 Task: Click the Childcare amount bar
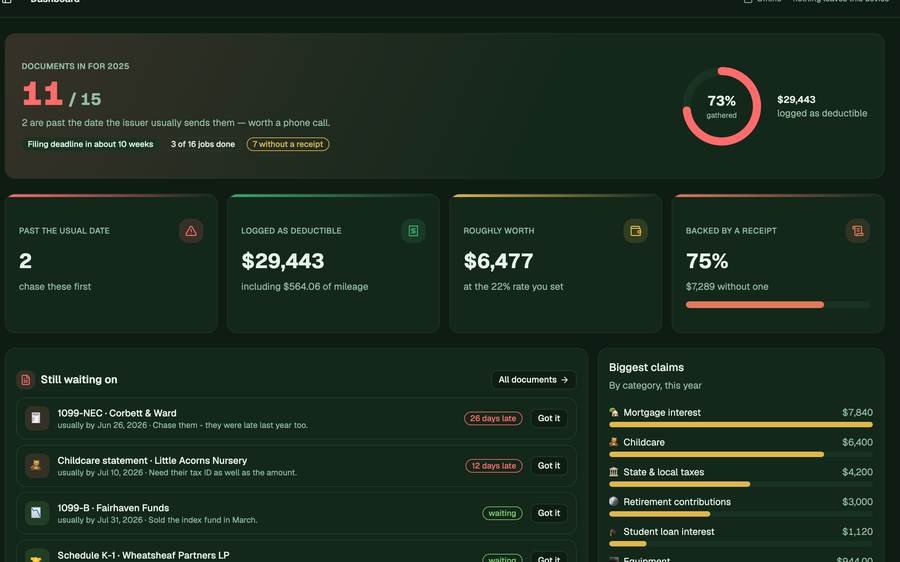740,455
